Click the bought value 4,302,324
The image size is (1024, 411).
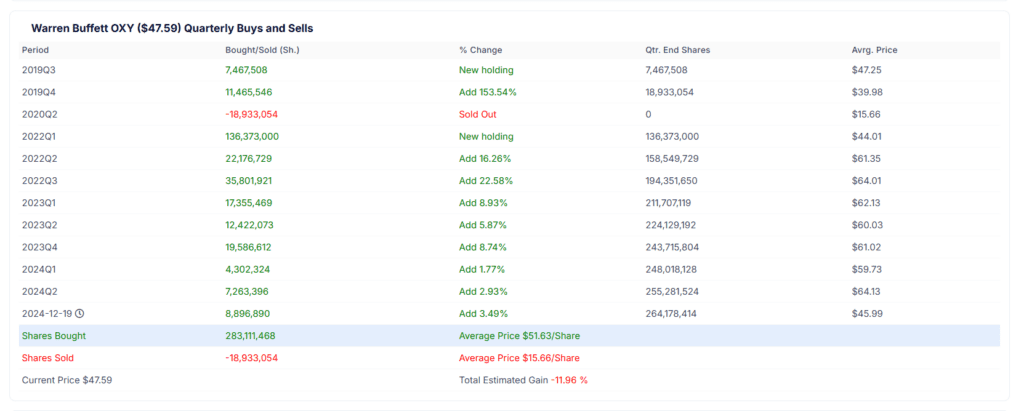(x=247, y=269)
